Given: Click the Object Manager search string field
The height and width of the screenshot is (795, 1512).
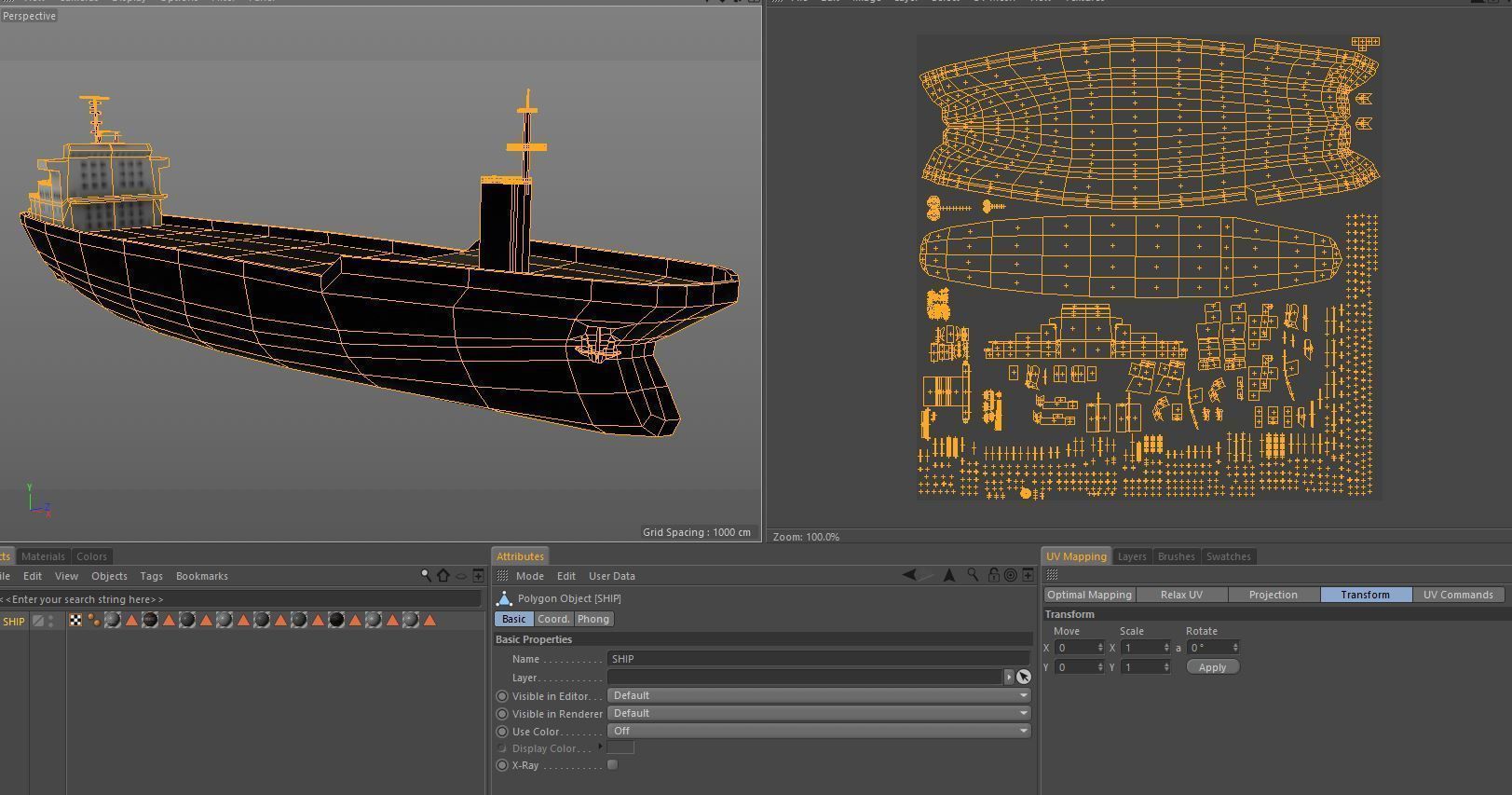Looking at the screenshot, I should point(240,599).
